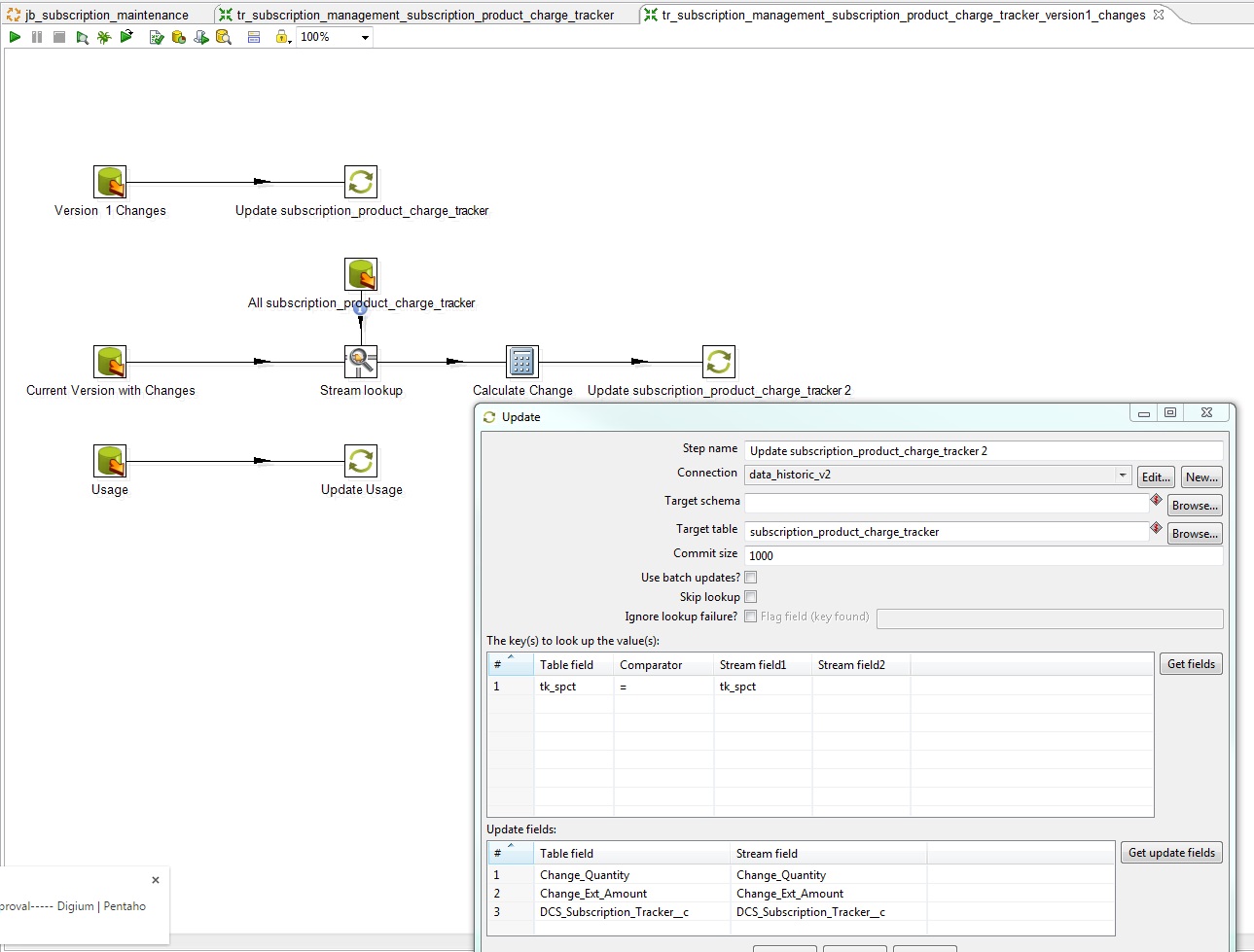Click the Edit... connection button
Screen dimensions: 1254x952
(1156, 477)
